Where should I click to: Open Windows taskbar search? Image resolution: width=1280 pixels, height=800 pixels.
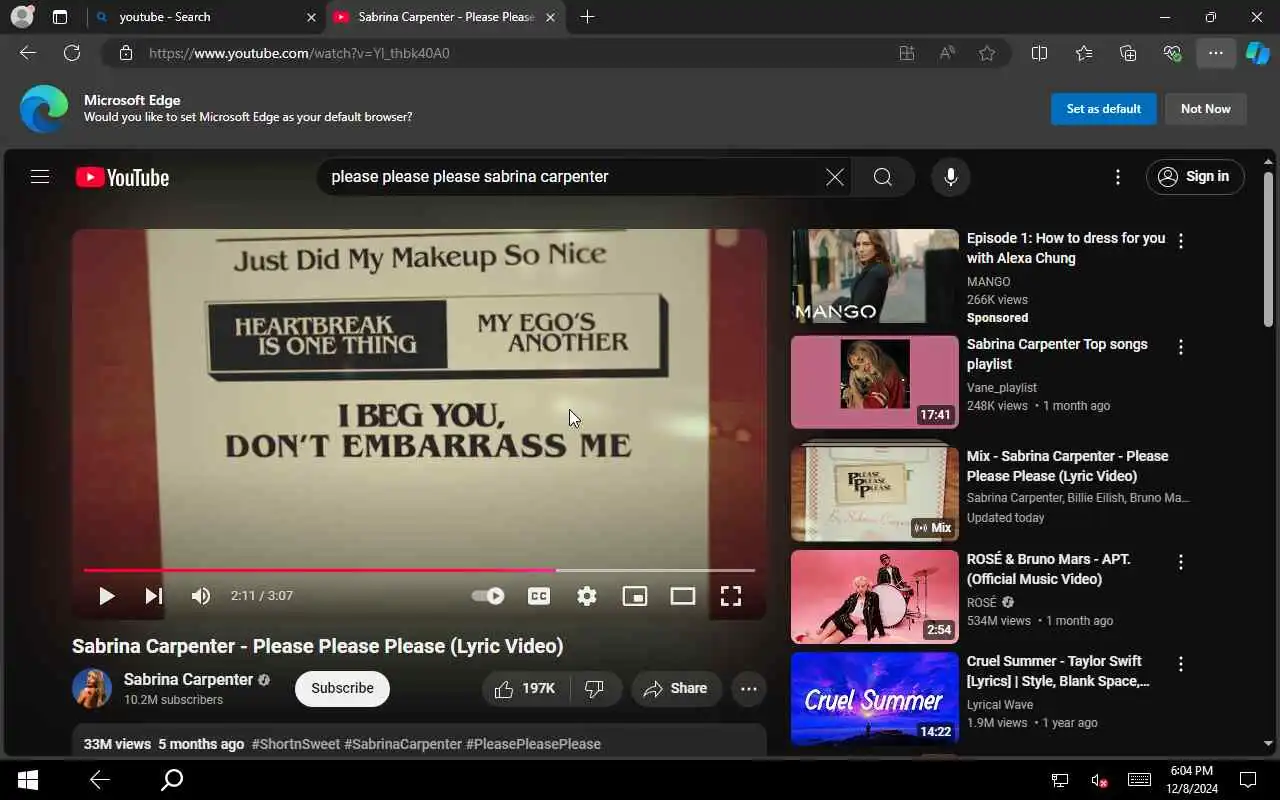[x=172, y=780]
